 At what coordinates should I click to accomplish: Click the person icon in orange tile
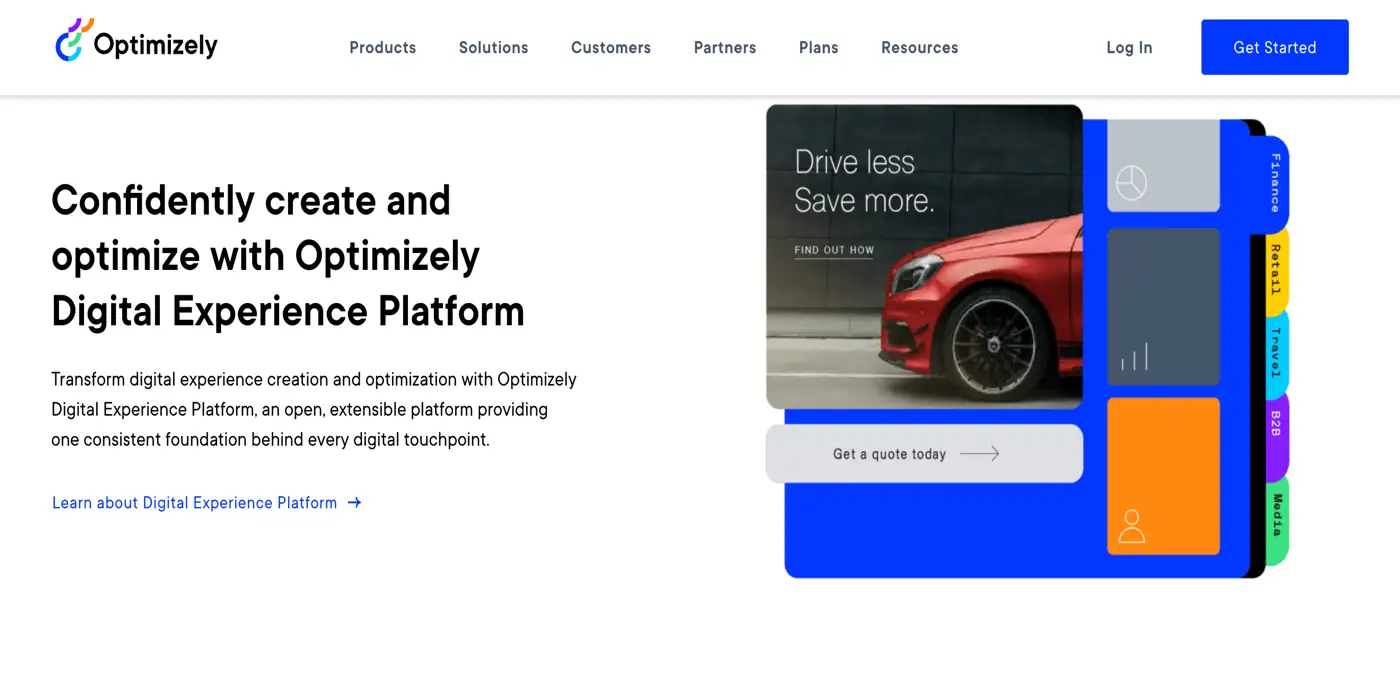pos(1131,526)
